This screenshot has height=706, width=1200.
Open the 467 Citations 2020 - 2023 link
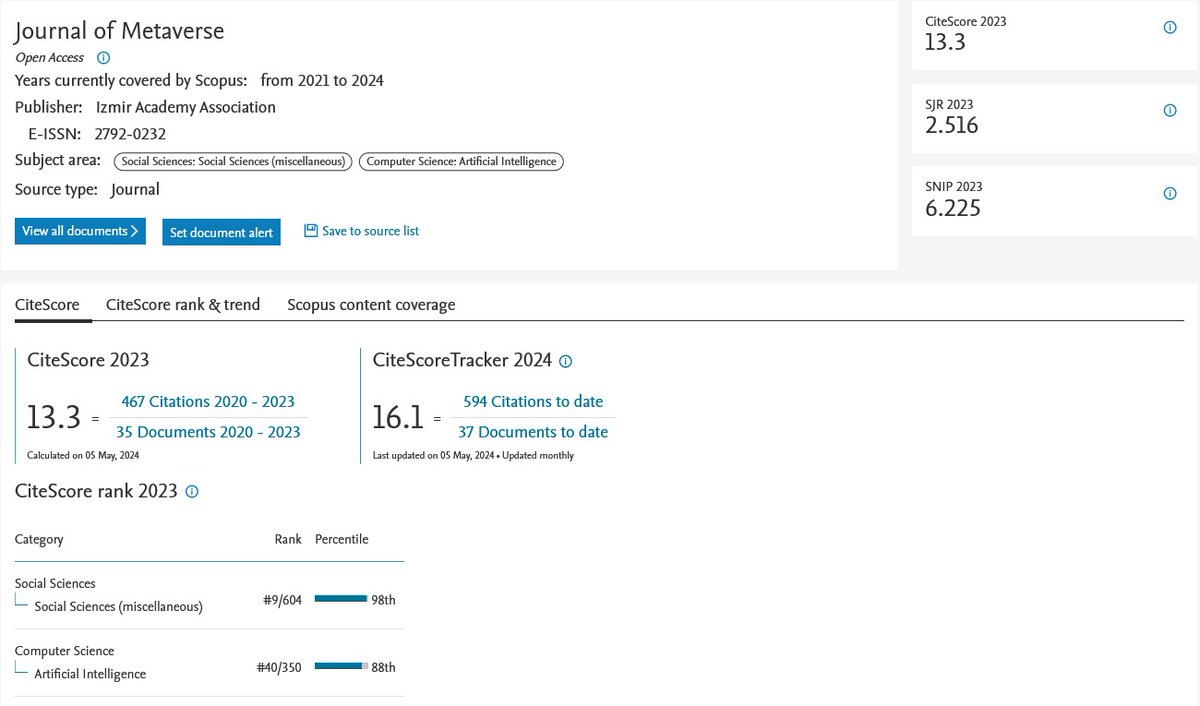[x=208, y=401]
